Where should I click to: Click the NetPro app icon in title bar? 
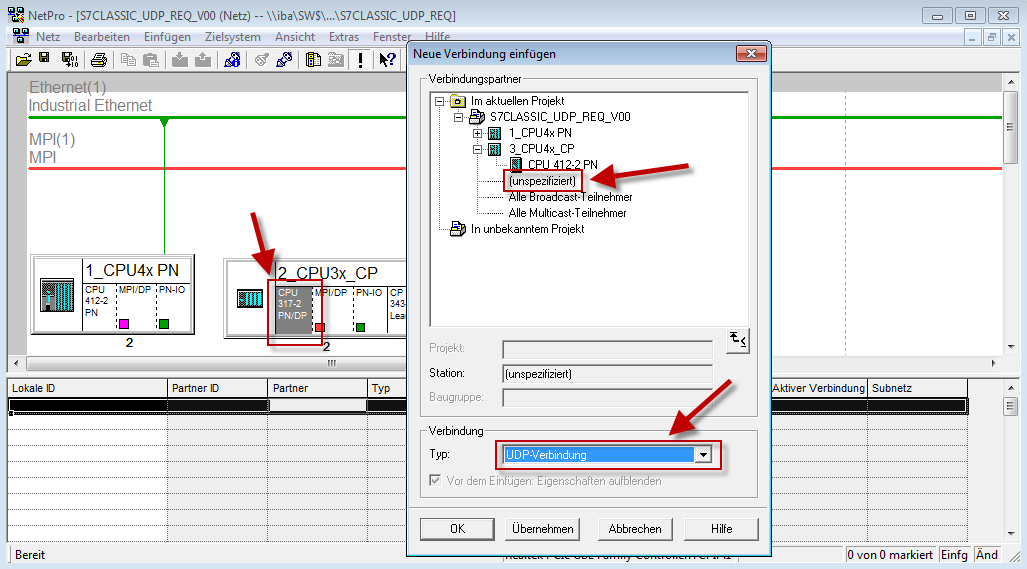[16, 14]
